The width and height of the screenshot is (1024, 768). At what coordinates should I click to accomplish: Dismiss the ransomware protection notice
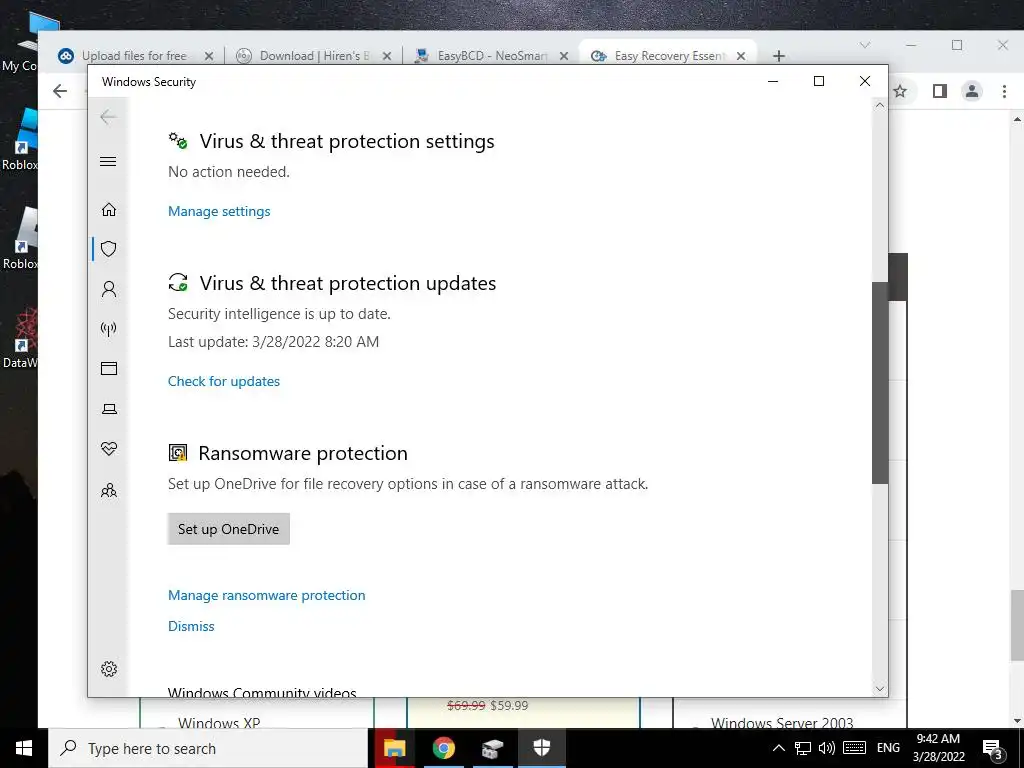tap(191, 626)
